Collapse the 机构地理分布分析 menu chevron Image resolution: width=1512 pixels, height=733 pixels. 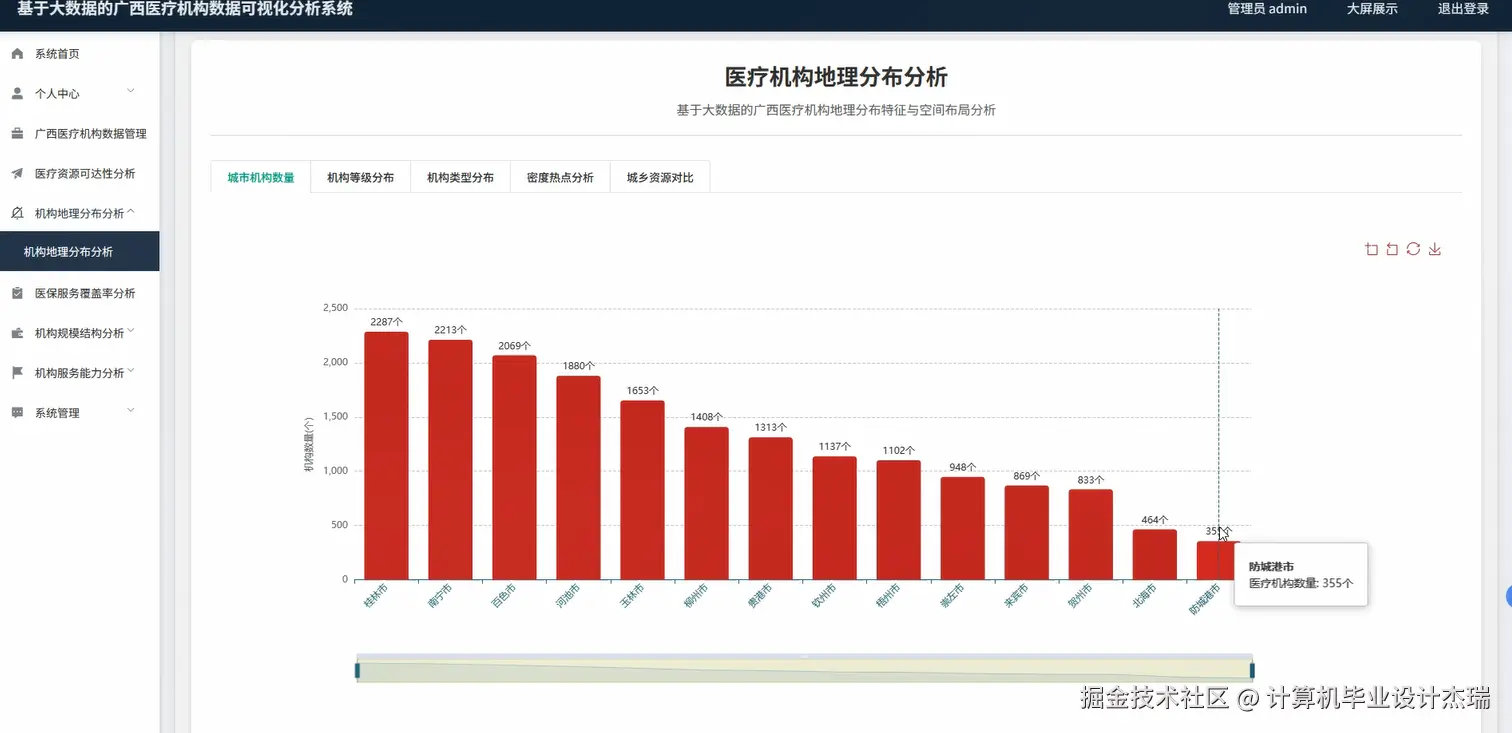click(x=131, y=212)
